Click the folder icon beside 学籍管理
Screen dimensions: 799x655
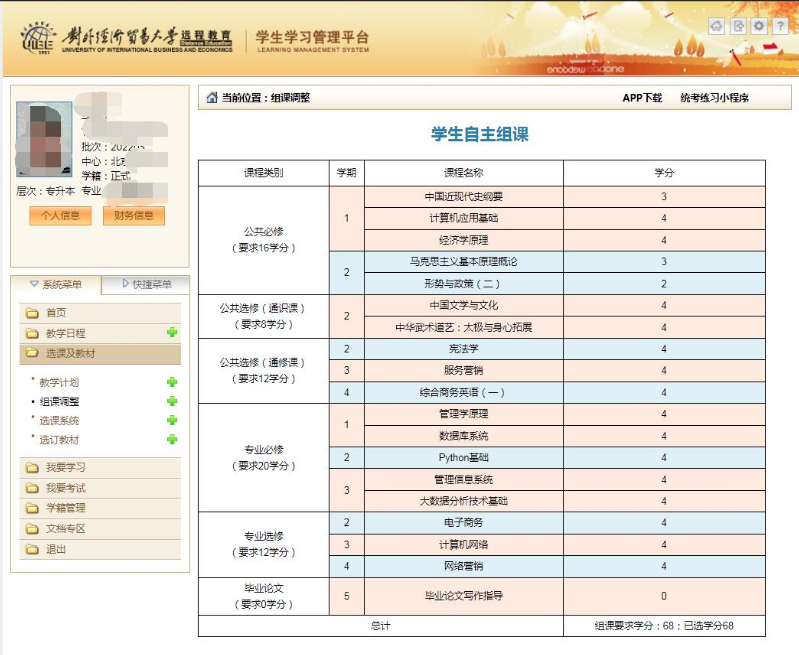[x=32, y=508]
